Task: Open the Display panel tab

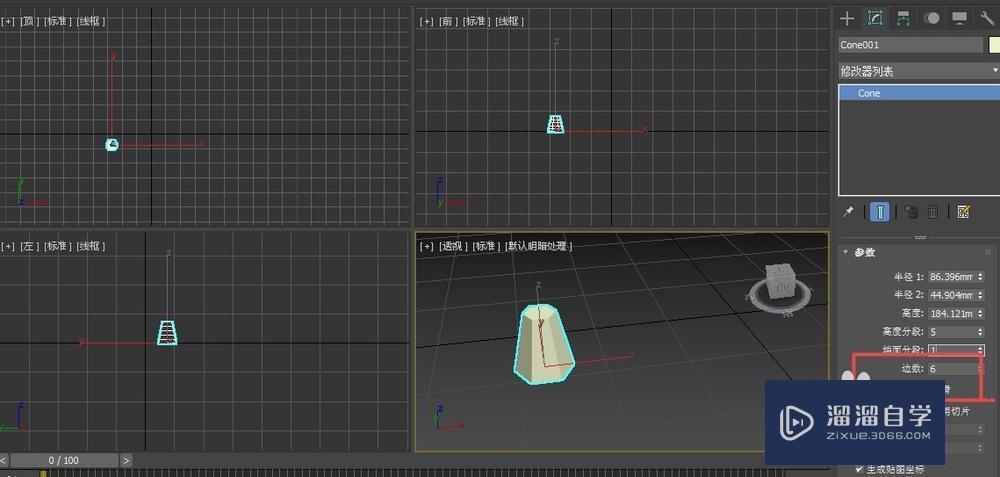Action: (959, 18)
